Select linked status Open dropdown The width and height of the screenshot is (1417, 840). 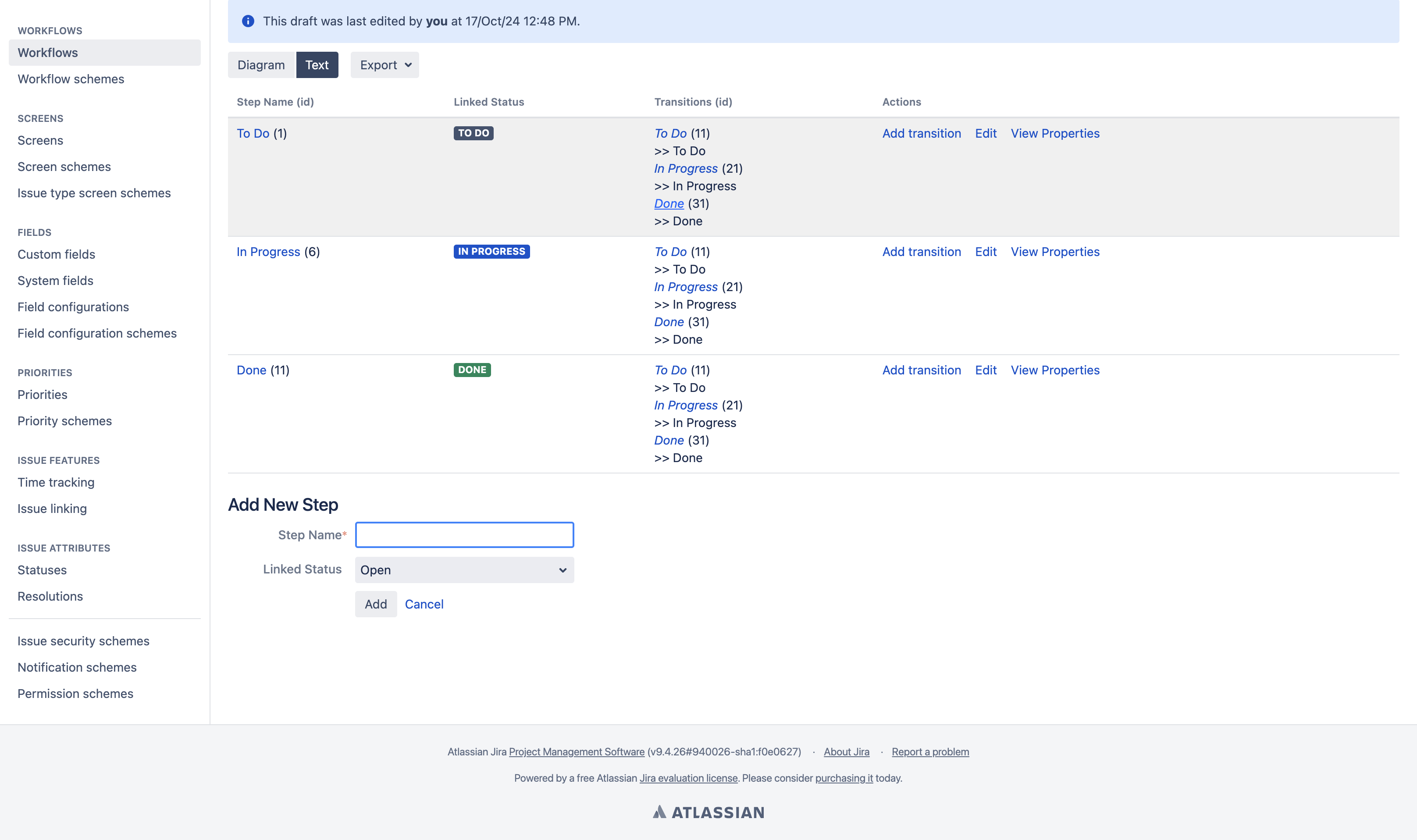tap(464, 570)
